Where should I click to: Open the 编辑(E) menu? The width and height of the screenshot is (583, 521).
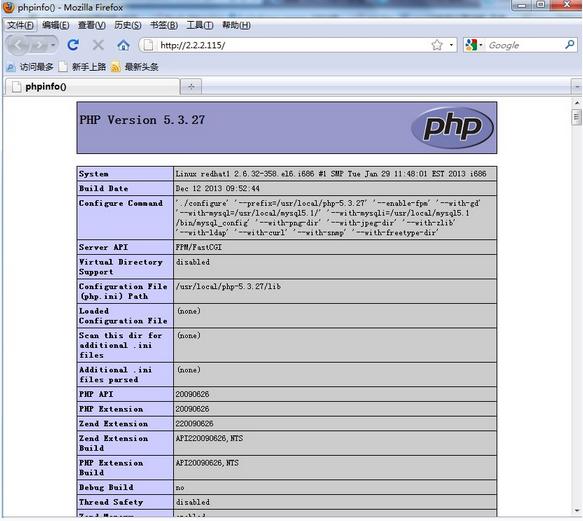56,25
